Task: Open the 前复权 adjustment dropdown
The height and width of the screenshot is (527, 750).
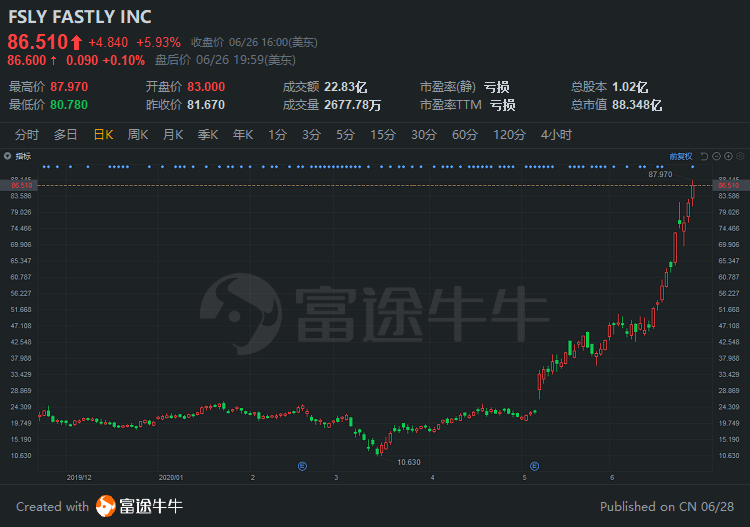Action: tap(681, 156)
